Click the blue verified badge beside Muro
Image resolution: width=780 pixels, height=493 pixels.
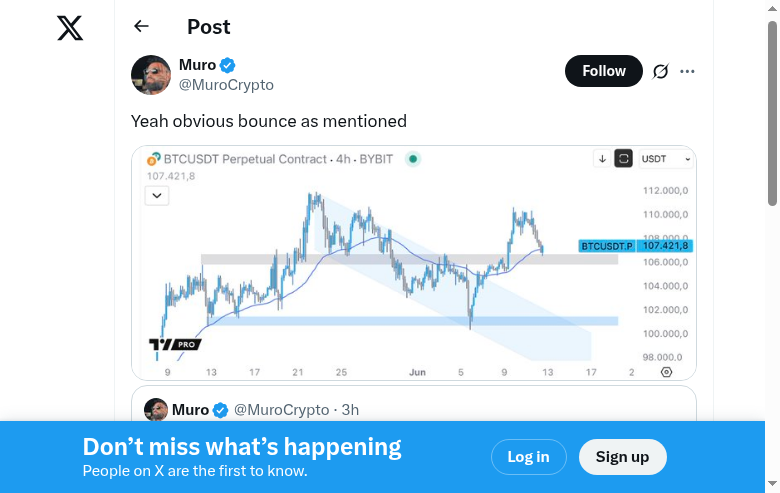(x=228, y=66)
